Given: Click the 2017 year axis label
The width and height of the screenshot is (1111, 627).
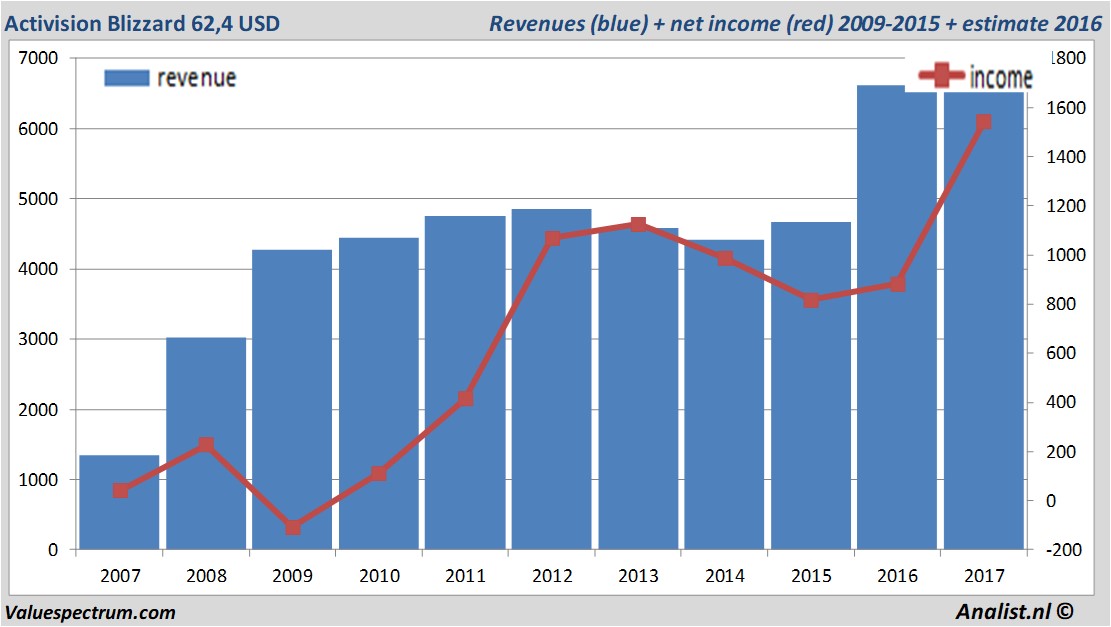Looking at the screenshot, I should 984,575.
